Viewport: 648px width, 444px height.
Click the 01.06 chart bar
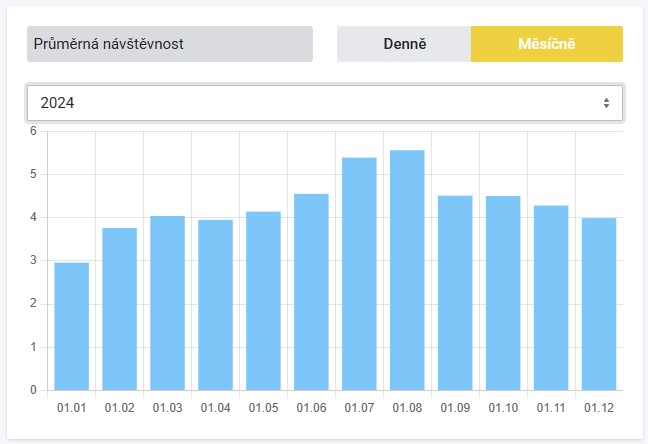coord(311,292)
